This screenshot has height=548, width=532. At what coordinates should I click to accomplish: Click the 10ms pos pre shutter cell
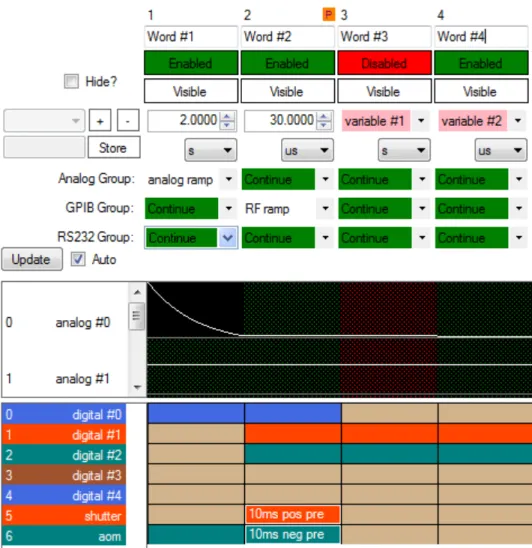point(293,514)
